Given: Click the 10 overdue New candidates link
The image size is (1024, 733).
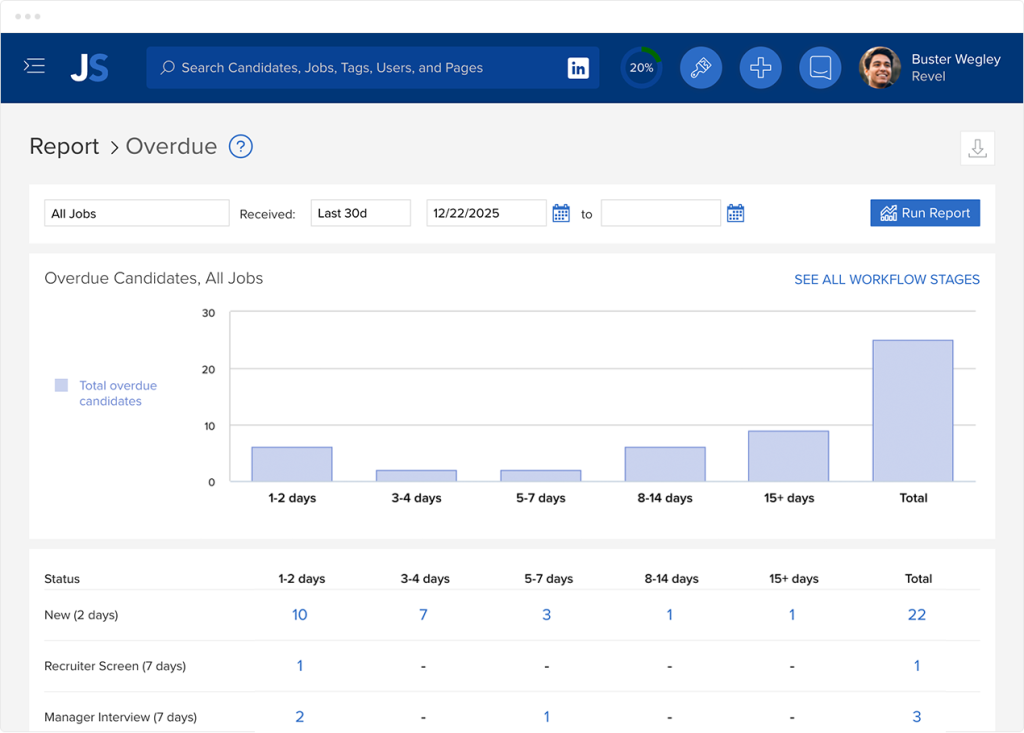Looking at the screenshot, I should point(300,615).
